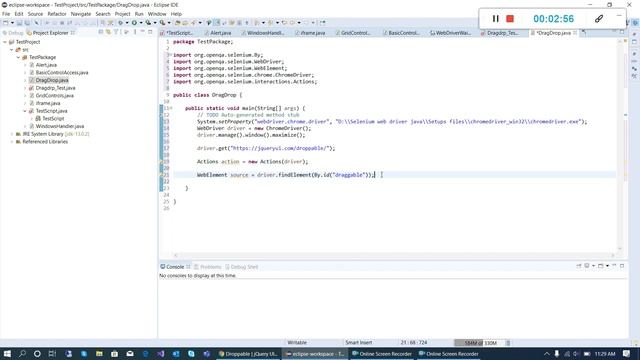Click the Debug bug toolbar icon
The height and width of the screenshot is (360, 640).
tap(120, 23)
